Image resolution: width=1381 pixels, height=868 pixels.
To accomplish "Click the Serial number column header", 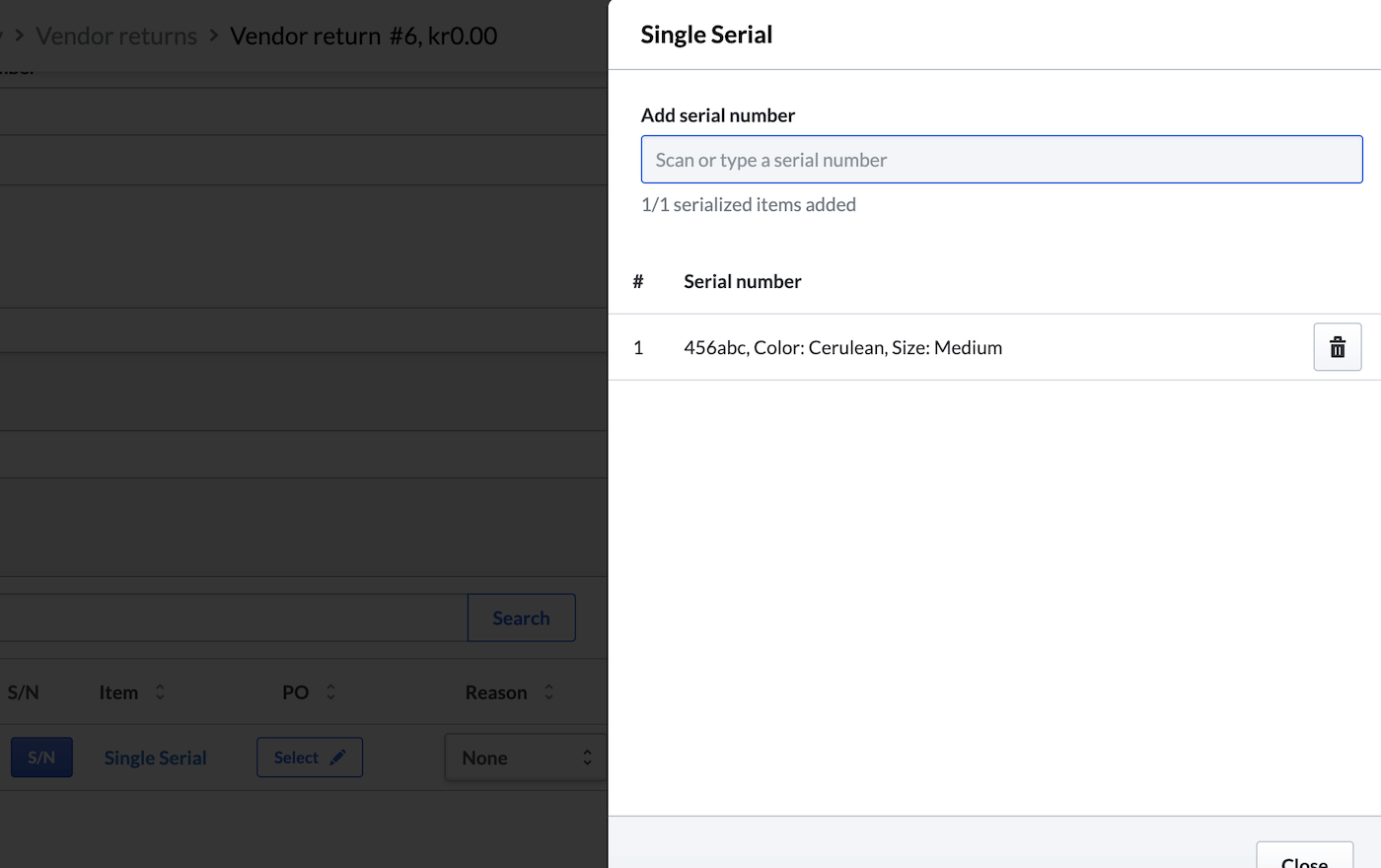I will pos(743,281).
